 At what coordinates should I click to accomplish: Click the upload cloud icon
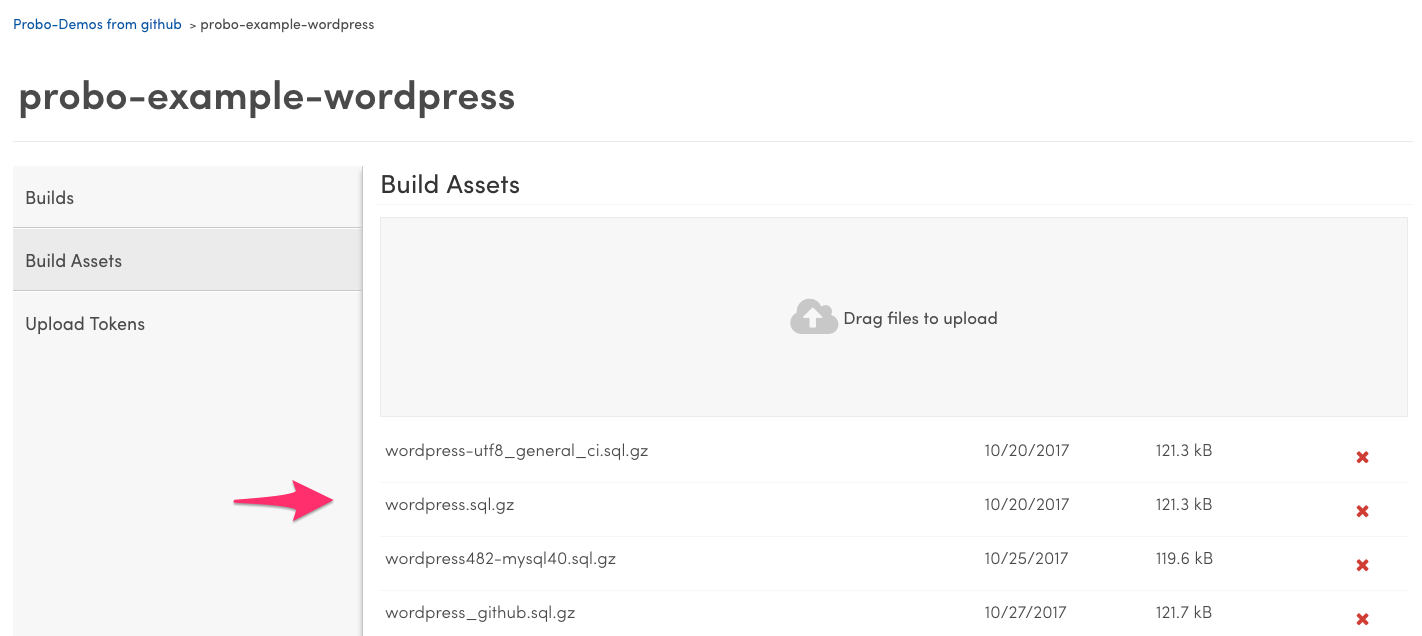point(813,316)
